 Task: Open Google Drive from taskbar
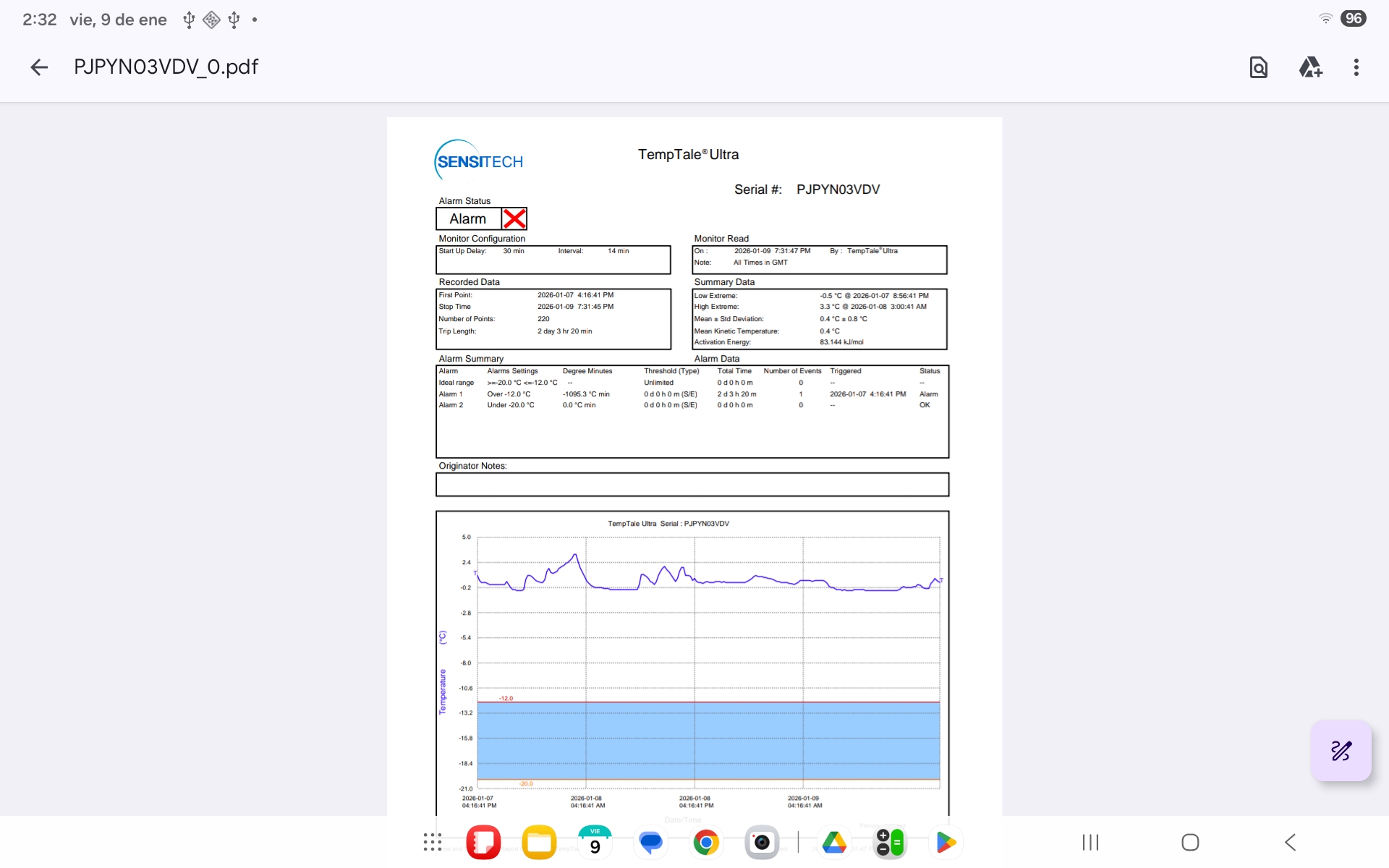(834, 843)
